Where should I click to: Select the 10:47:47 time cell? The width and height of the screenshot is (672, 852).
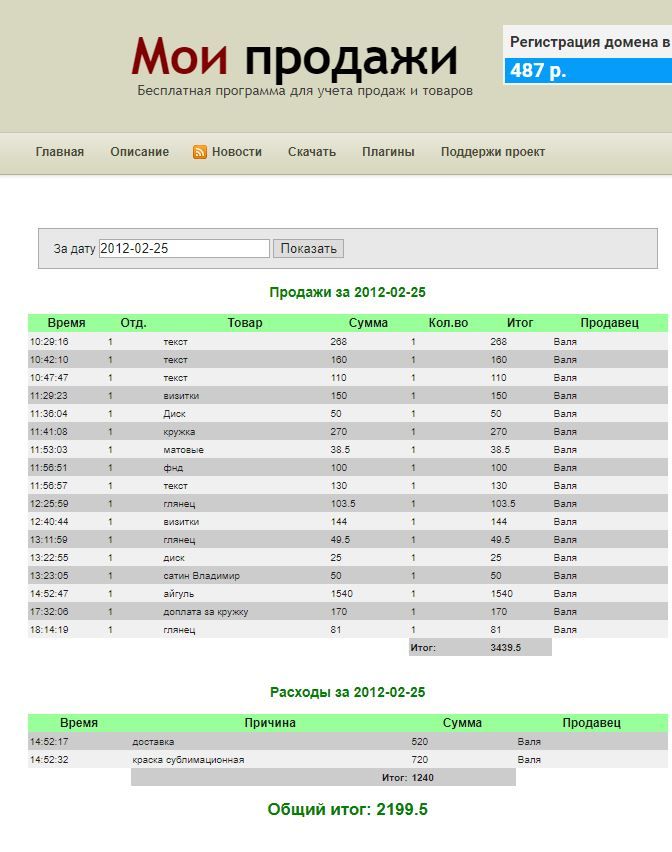49,378
